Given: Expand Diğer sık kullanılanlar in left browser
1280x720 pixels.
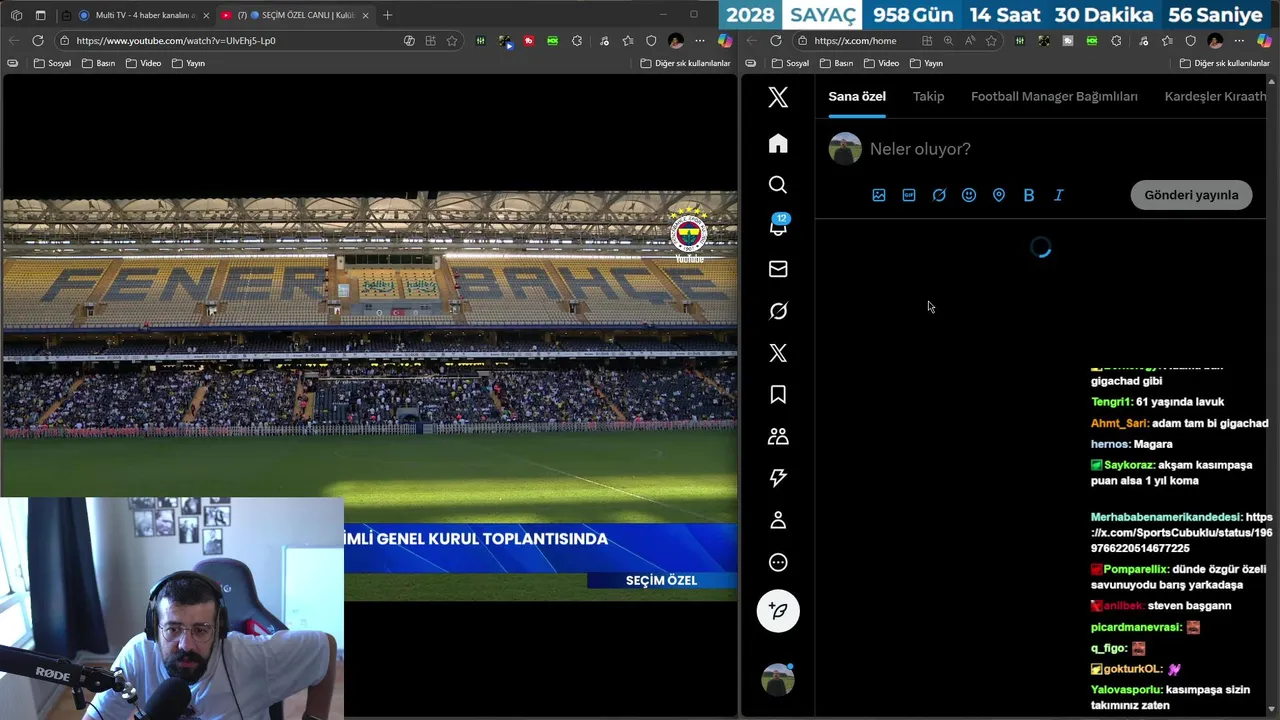Looking at the screenshot, I should pos(686,63).
